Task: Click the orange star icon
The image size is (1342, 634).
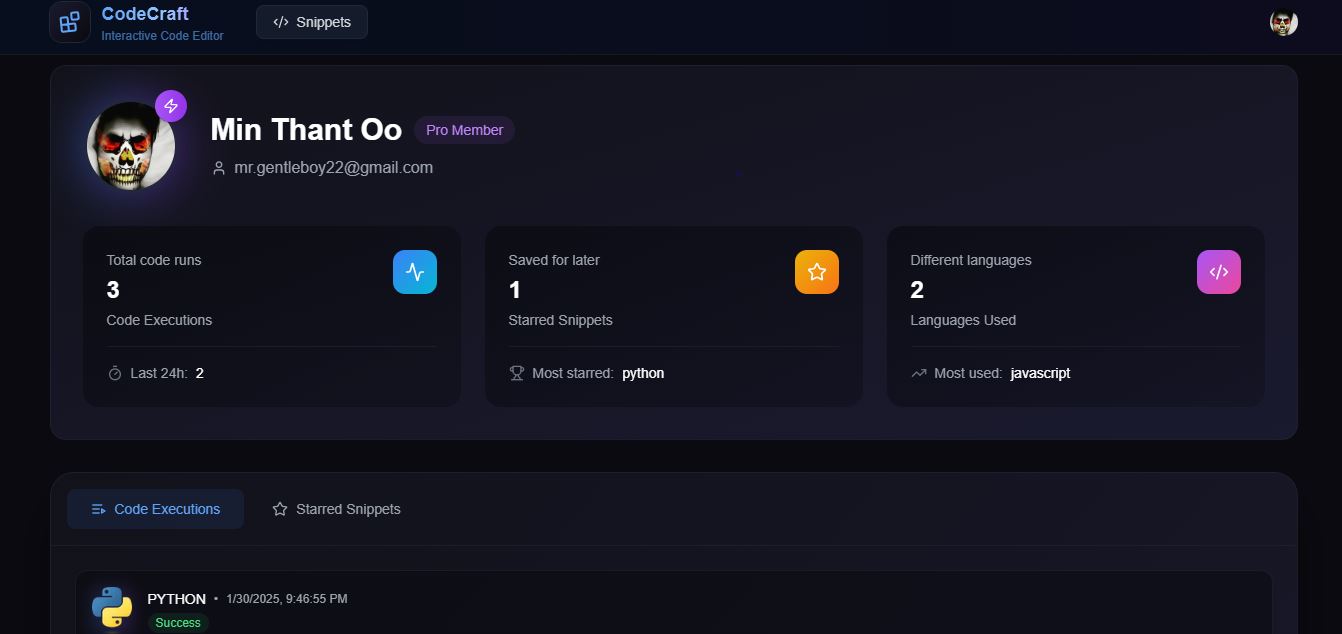Action: (x=817, y=272)
